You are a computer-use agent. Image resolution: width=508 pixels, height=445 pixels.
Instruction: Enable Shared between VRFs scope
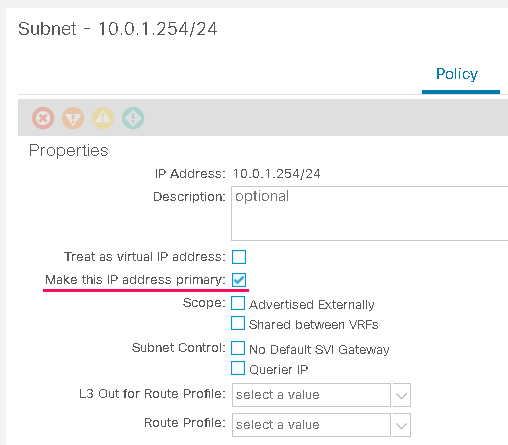[x=238, y=323]
